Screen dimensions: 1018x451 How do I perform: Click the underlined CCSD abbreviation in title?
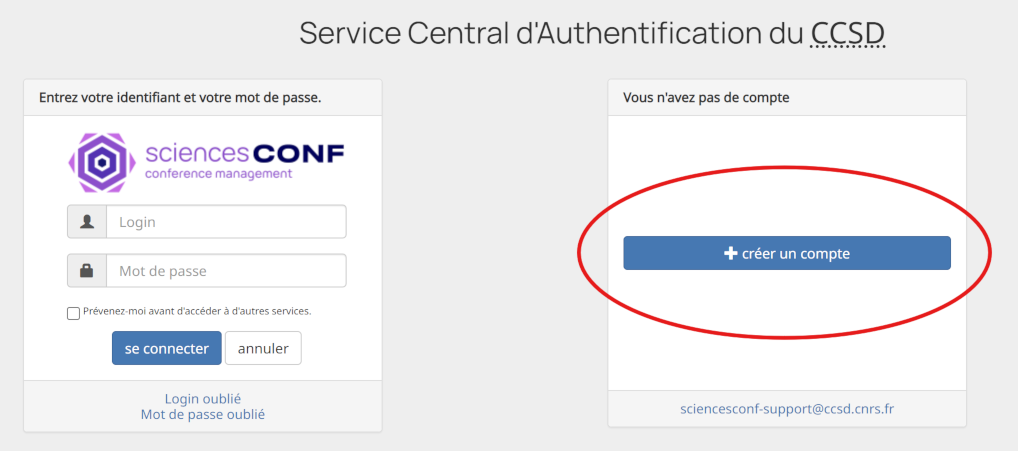click(847, 33)
